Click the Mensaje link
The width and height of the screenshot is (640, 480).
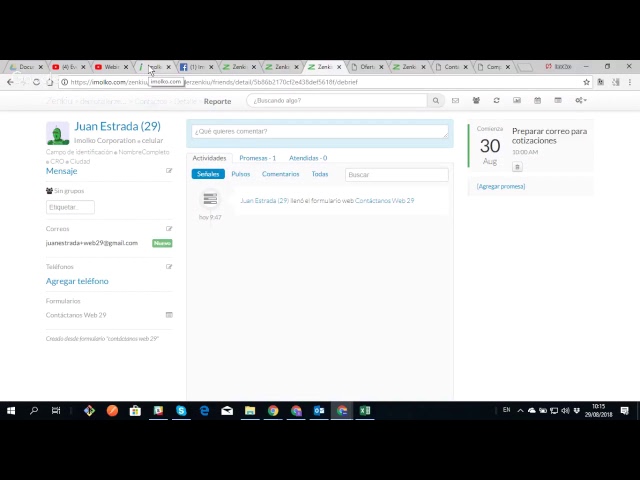pos(62,171)
